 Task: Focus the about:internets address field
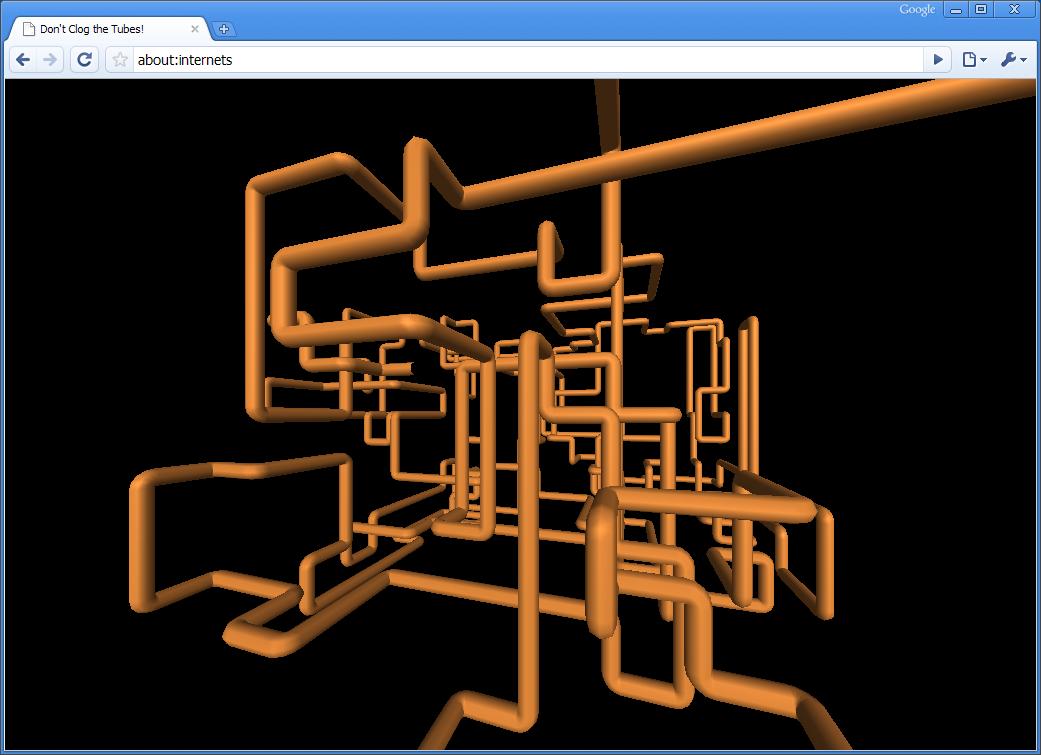(520, 60)
